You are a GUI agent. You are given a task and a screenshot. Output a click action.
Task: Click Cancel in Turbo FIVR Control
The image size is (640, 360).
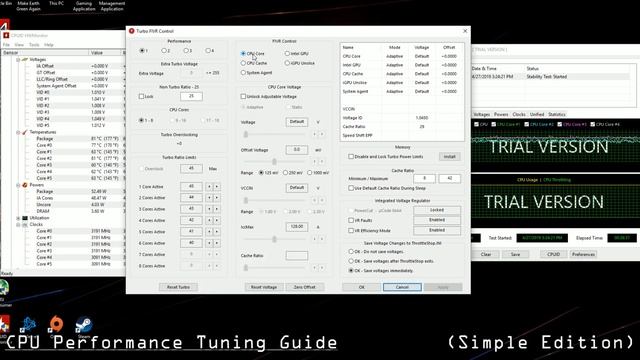pyautogui.click(x=402, y=287)
